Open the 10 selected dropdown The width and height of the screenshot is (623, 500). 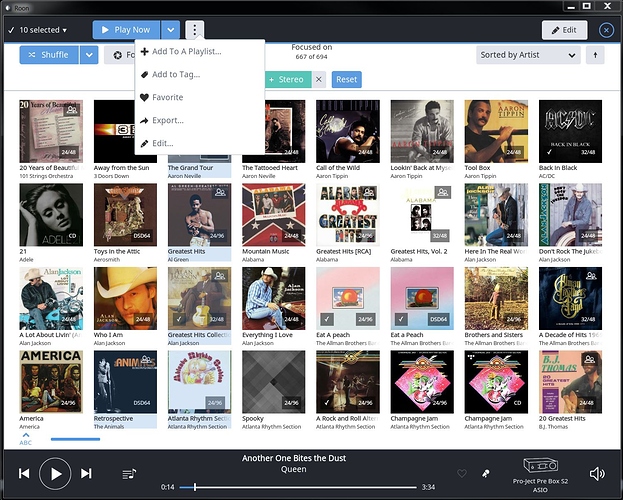click(x=38, y=30)
